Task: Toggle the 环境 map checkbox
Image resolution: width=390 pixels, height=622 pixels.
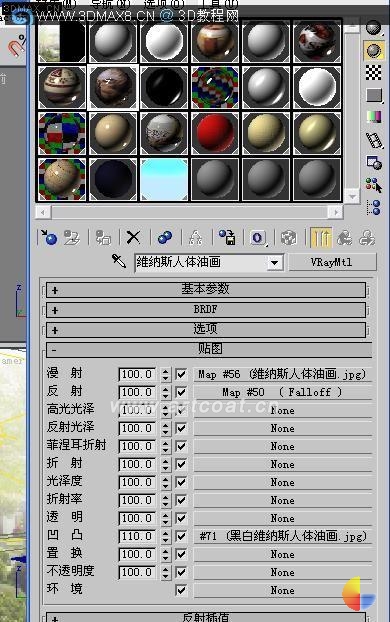Action: (x=181, y=590)
